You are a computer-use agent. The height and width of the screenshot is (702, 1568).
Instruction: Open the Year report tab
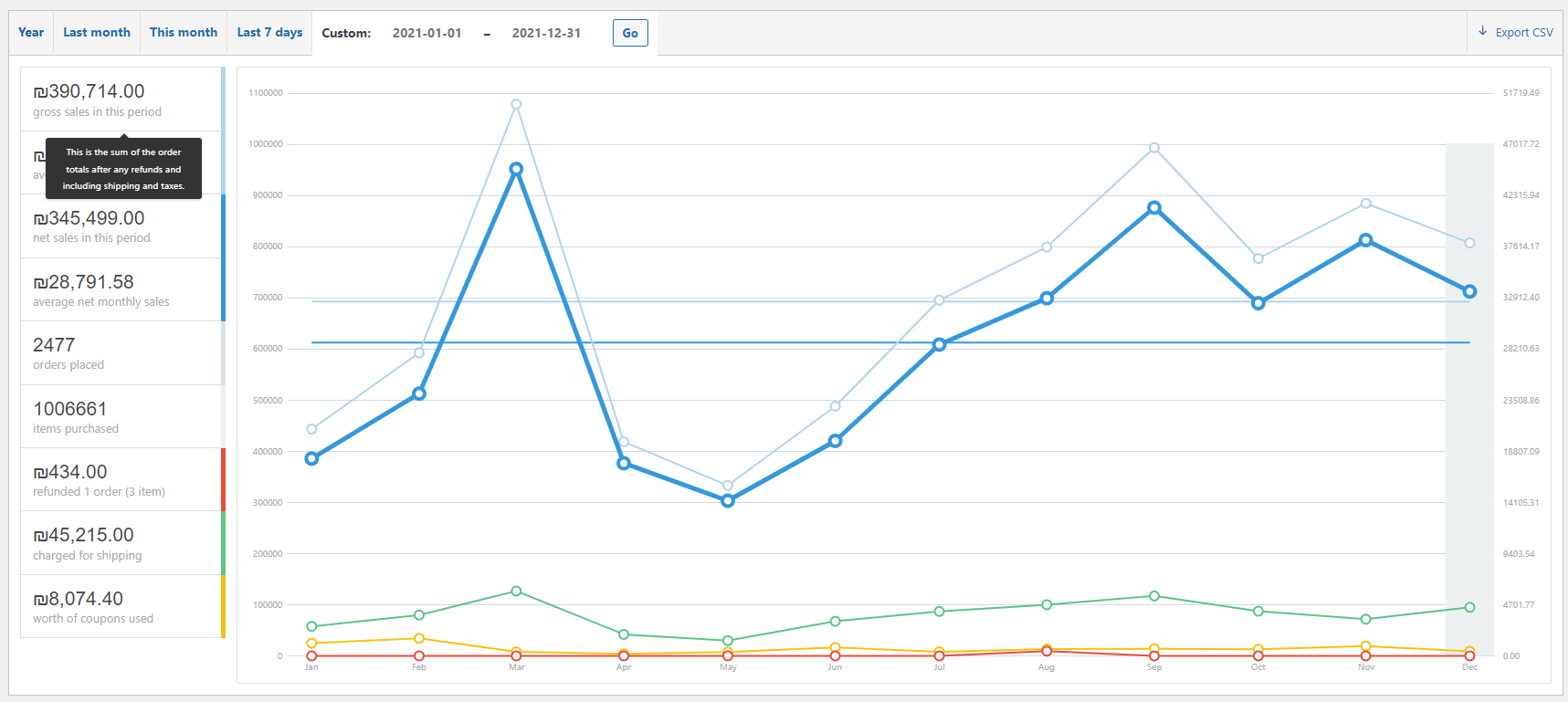(x=31, y=33)
